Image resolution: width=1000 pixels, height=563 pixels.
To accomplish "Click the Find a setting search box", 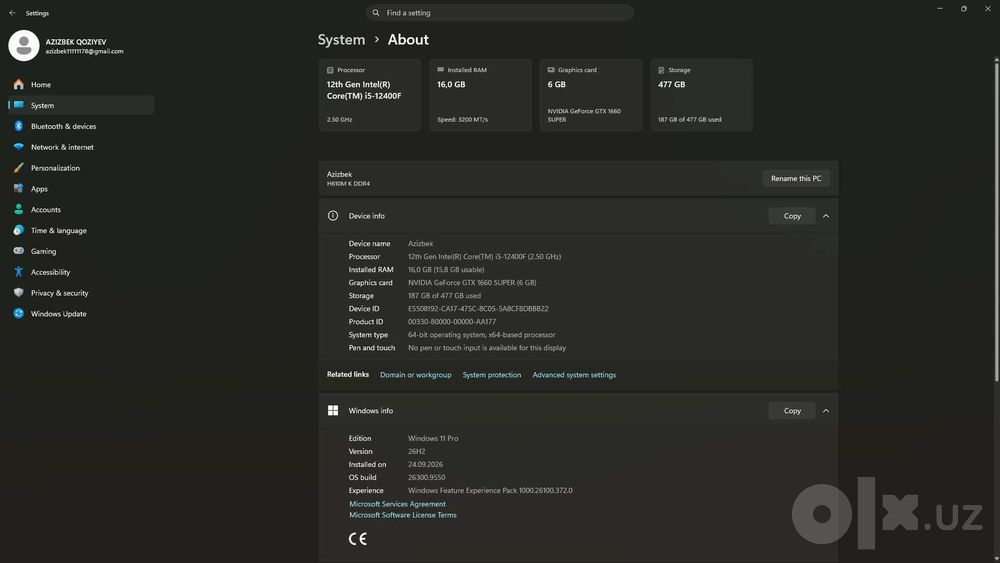I will point(500,13).
